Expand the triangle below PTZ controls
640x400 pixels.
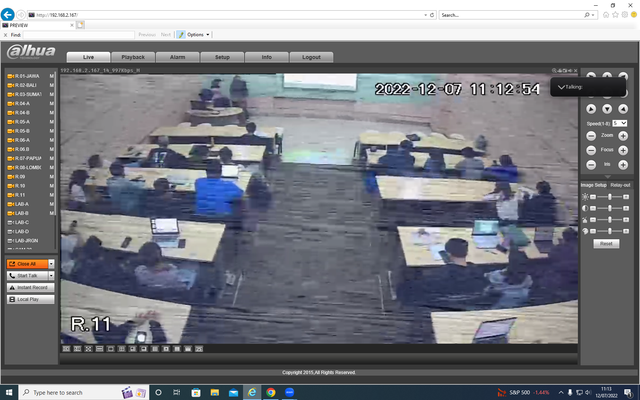607,176
